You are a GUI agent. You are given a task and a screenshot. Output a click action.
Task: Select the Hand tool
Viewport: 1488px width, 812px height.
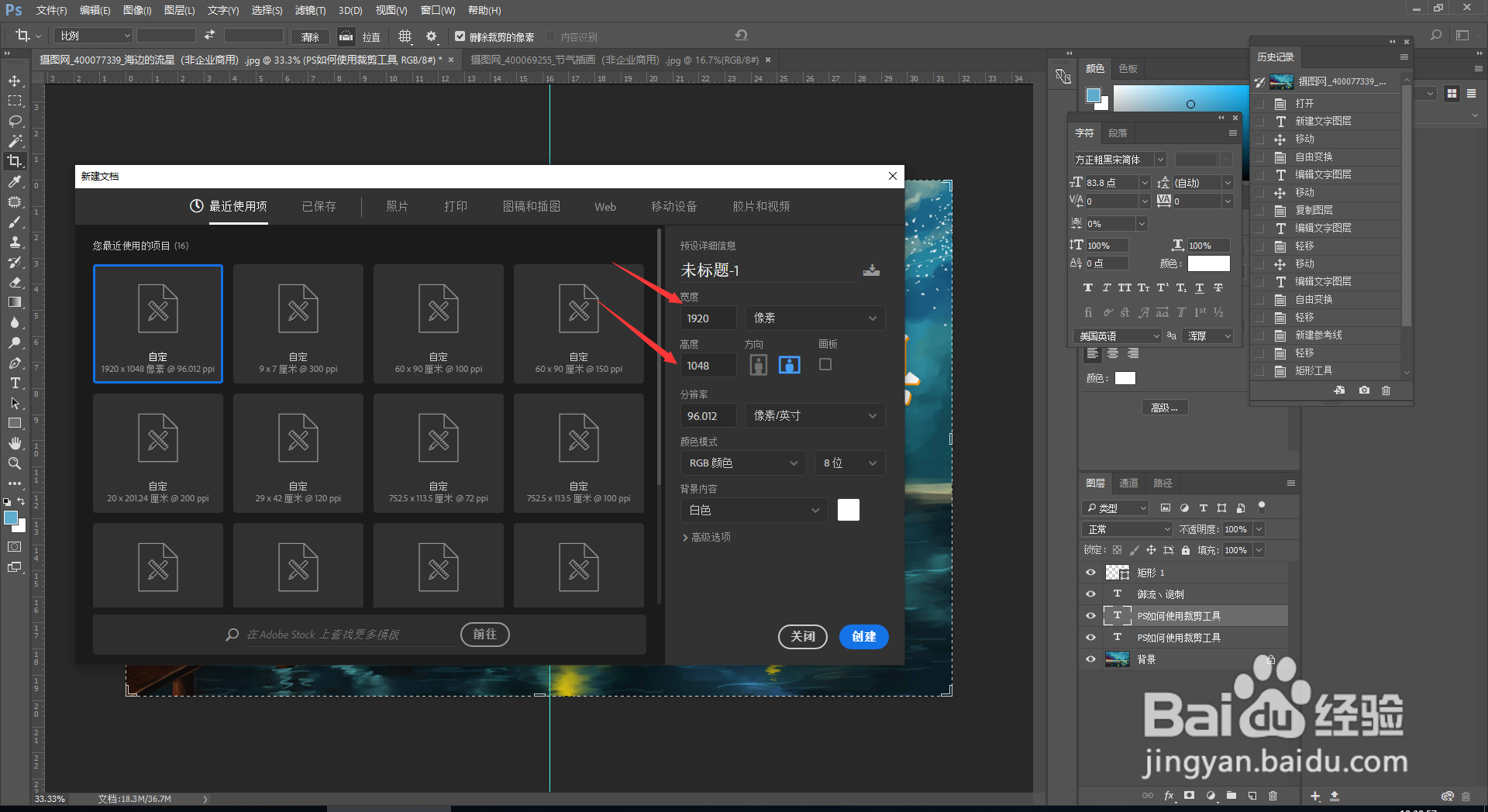15,443
